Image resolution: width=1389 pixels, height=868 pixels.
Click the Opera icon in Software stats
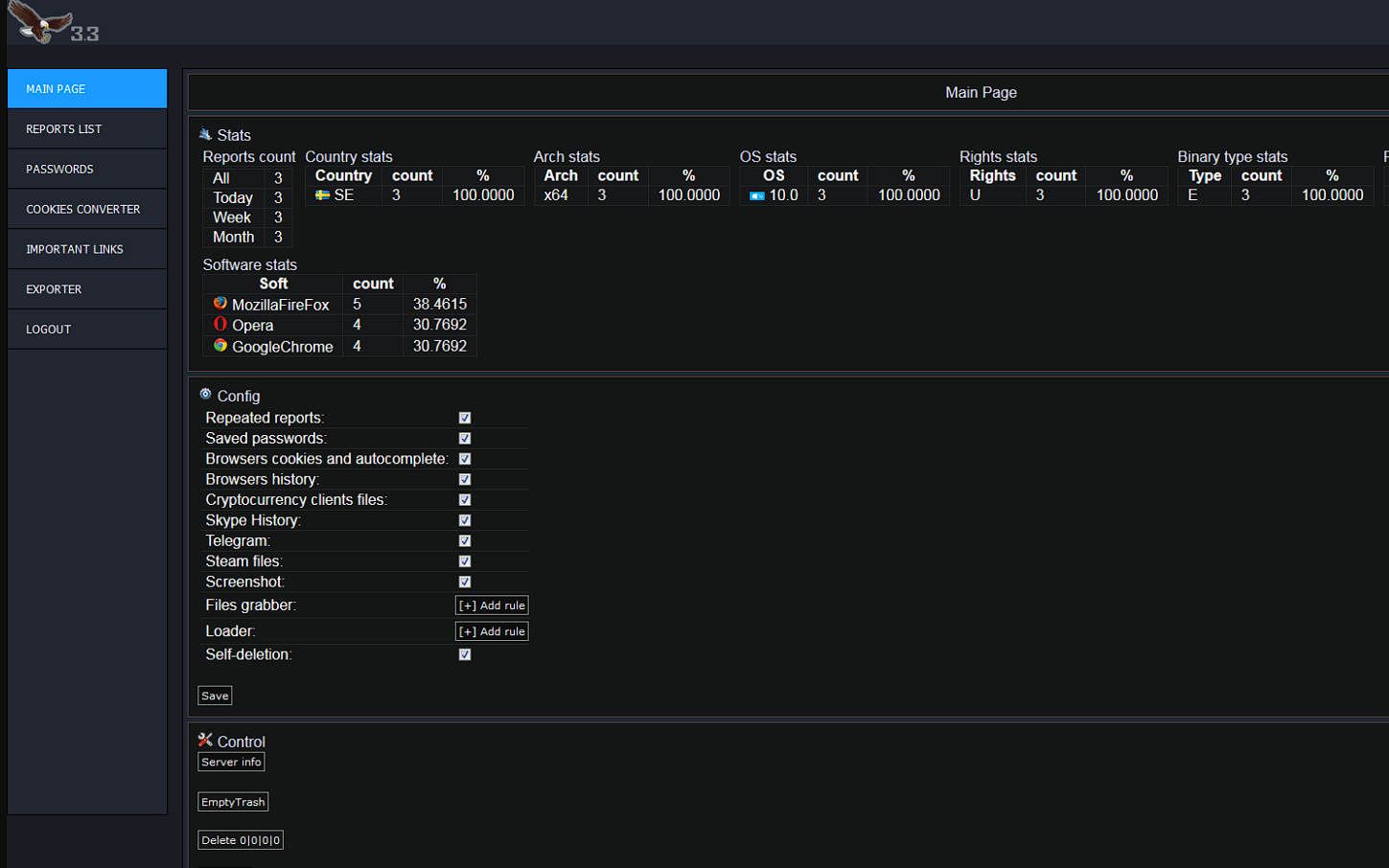220,324
